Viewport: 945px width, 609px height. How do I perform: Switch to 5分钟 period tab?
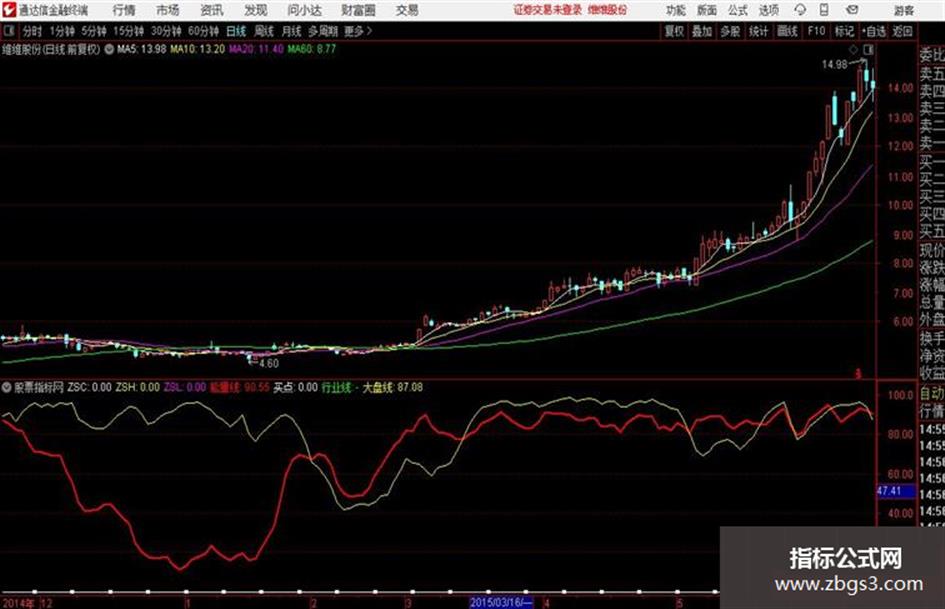pos(93,31)
